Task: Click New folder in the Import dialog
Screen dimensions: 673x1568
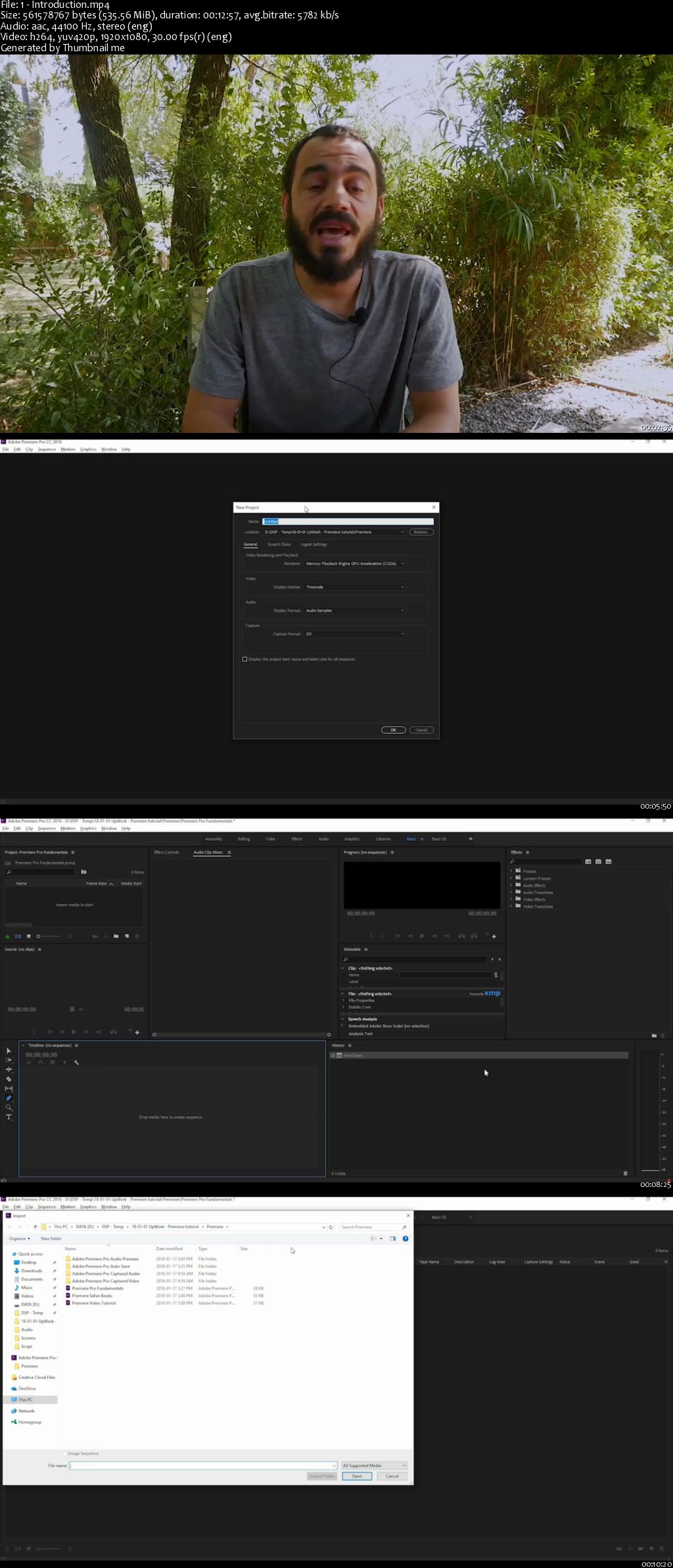Action: tap(51, 1238)
